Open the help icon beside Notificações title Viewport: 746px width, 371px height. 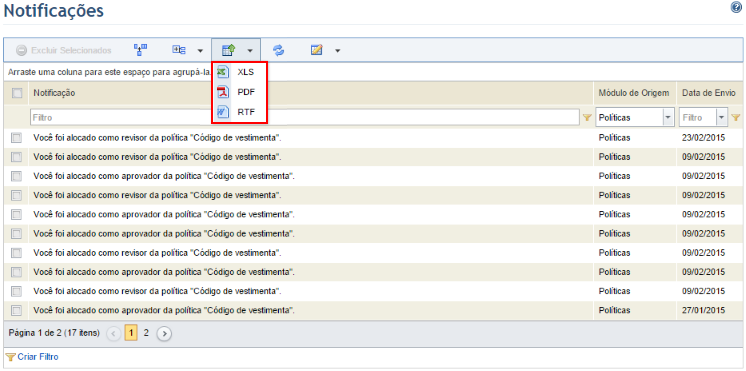(x=736, y=8)
